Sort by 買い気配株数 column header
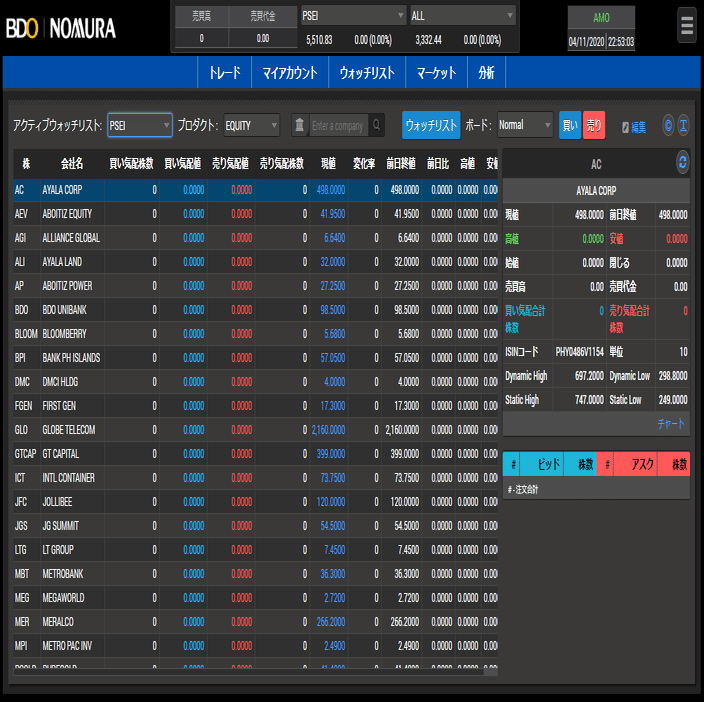This screenshot has height=704, width=704. click(132, 164)
